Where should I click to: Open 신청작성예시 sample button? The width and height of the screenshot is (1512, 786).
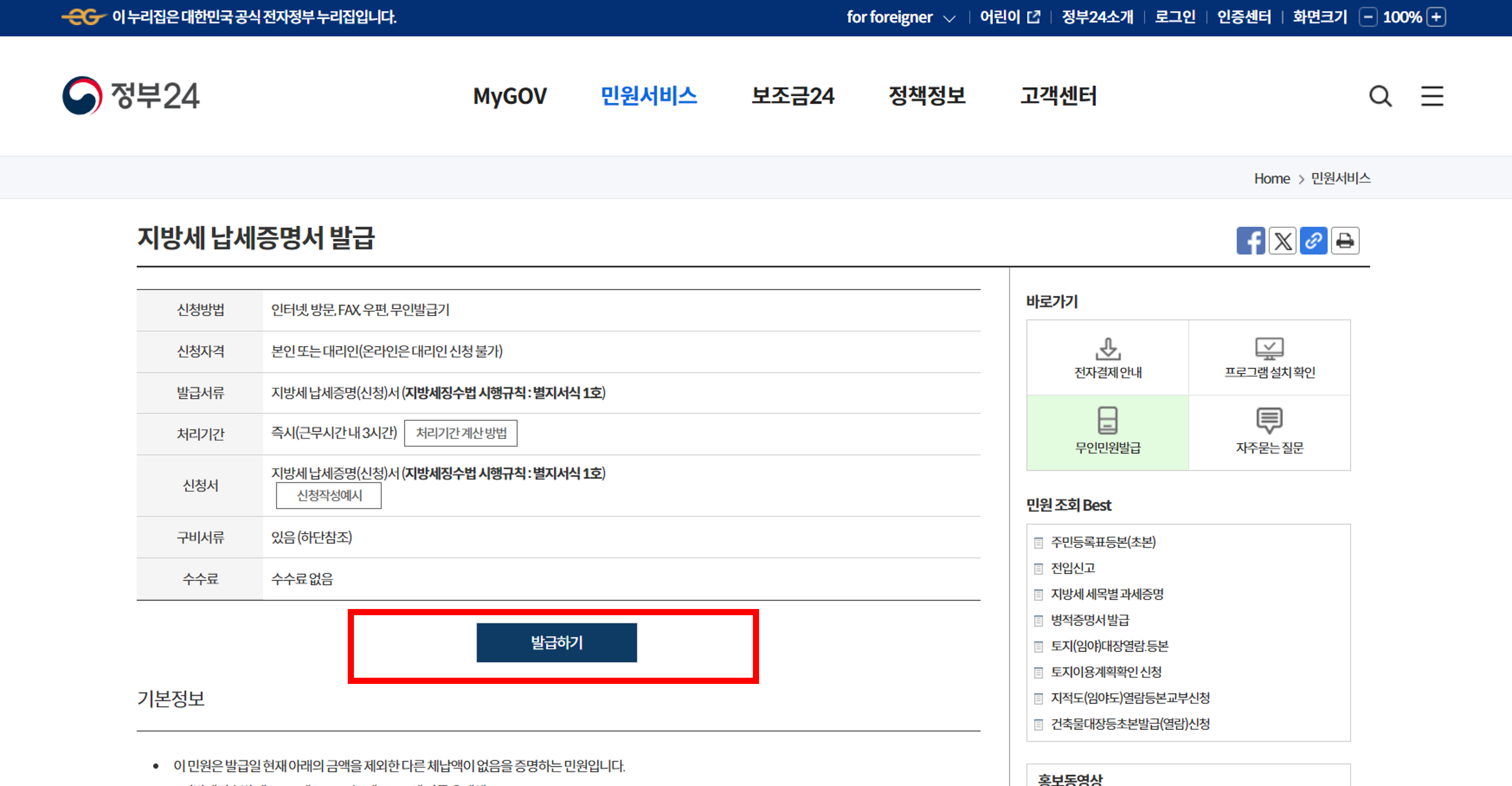tap(329, 496)
